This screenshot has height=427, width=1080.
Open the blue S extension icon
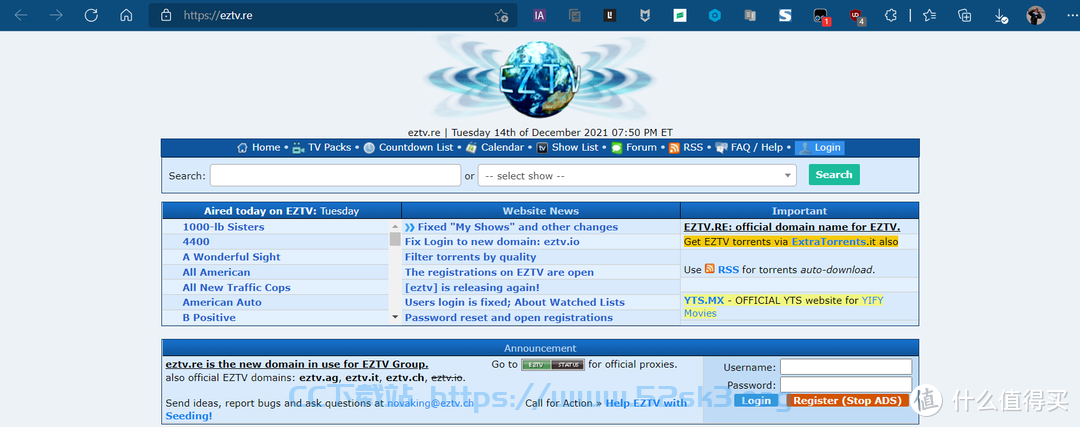pos(785,15)
